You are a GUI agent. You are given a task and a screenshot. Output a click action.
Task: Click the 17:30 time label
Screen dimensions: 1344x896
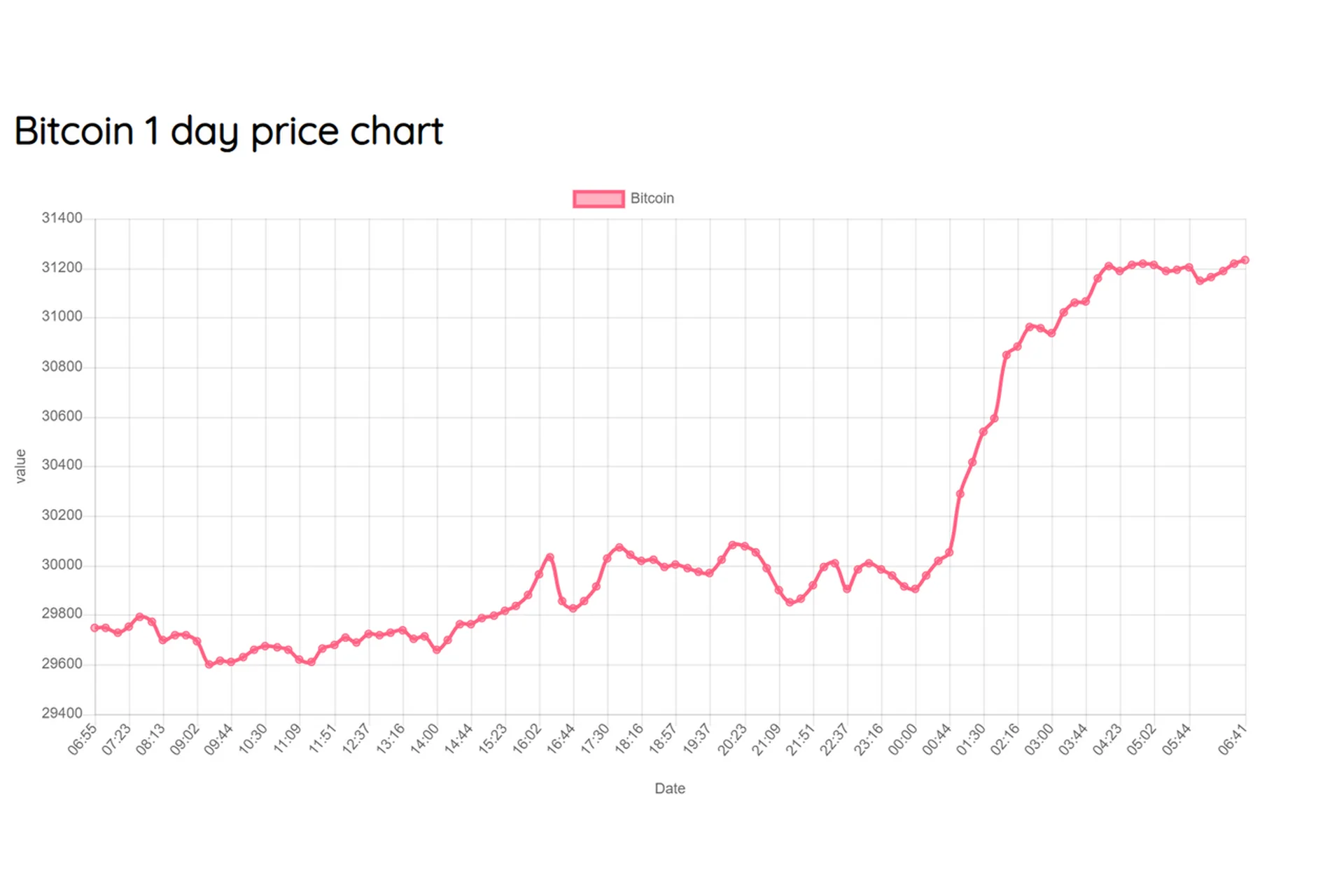596,741
